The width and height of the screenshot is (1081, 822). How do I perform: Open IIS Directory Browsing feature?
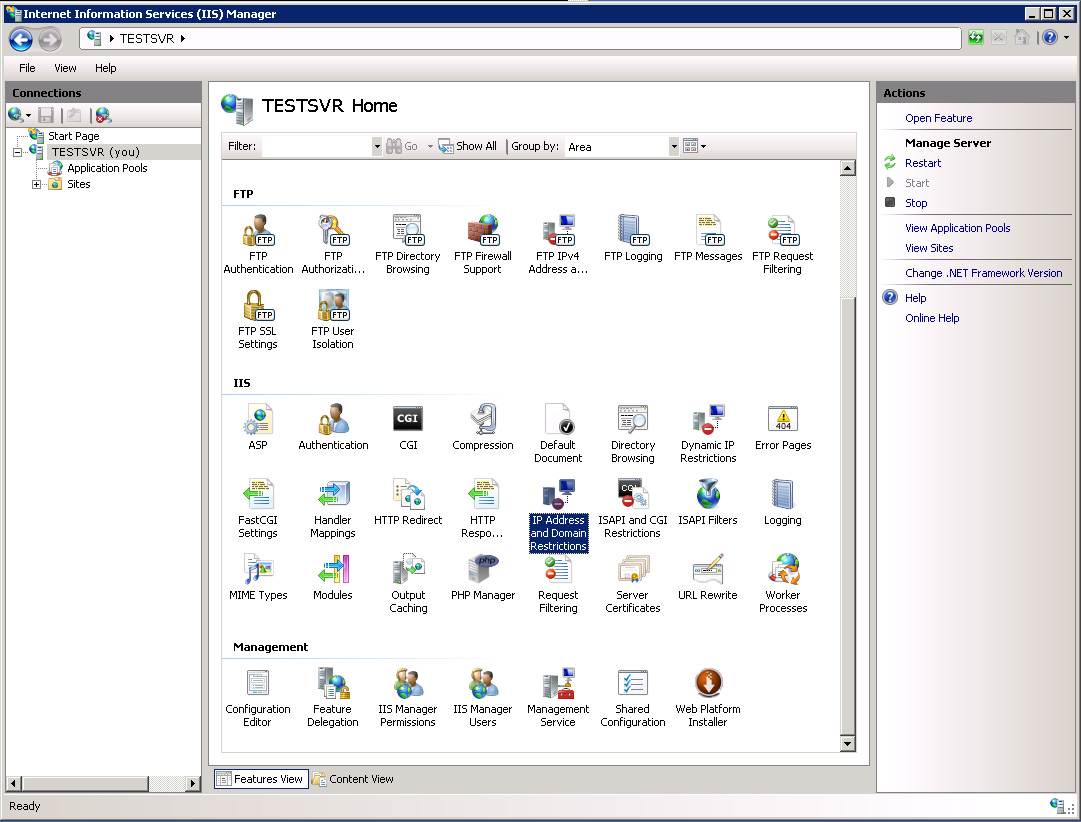[633, 433]
